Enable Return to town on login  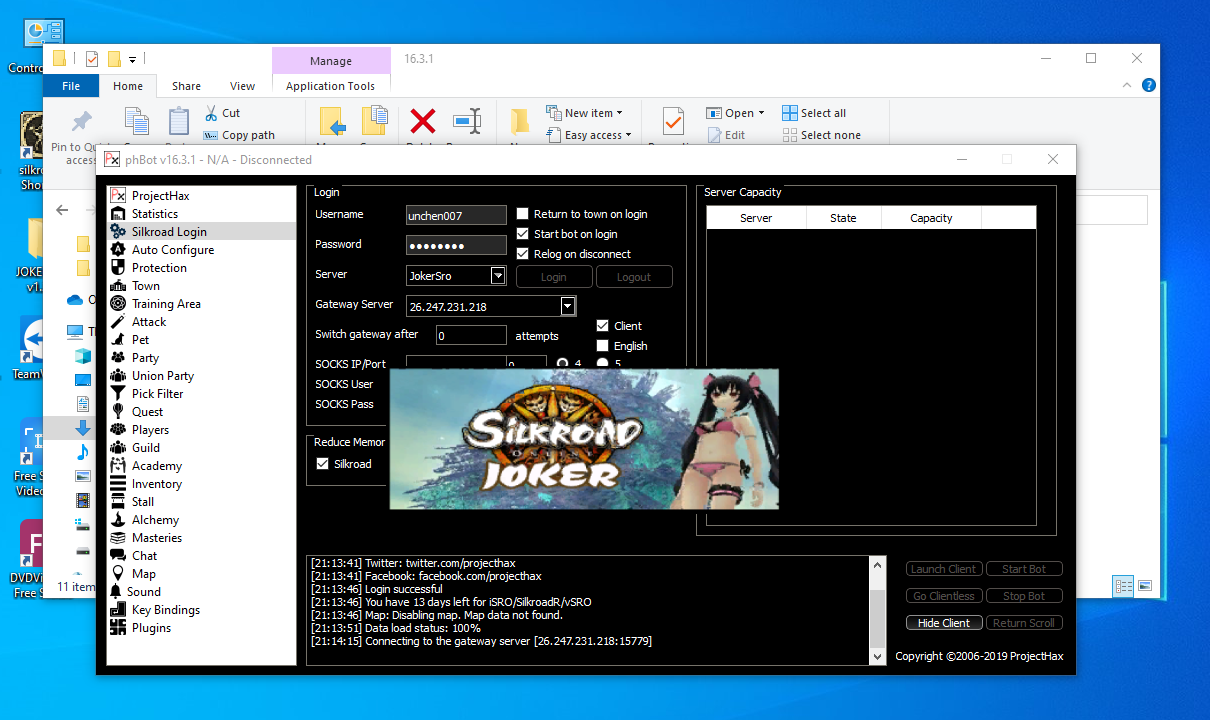[522, 214]
